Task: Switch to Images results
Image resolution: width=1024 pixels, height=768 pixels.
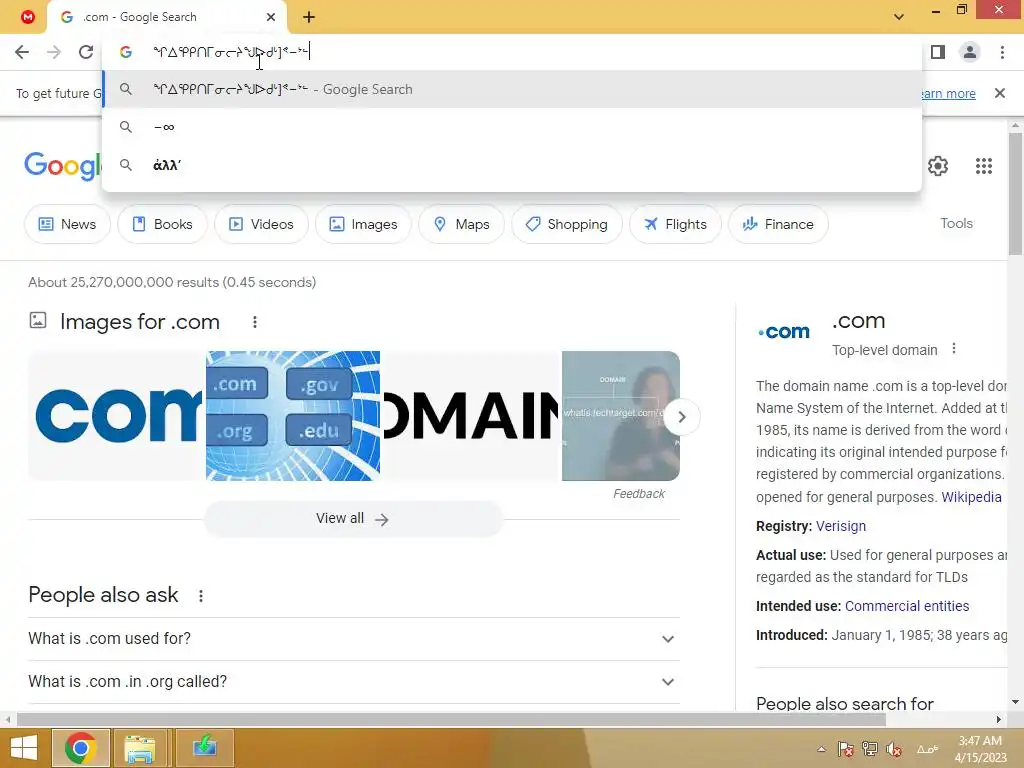Action: pos(363,224)
